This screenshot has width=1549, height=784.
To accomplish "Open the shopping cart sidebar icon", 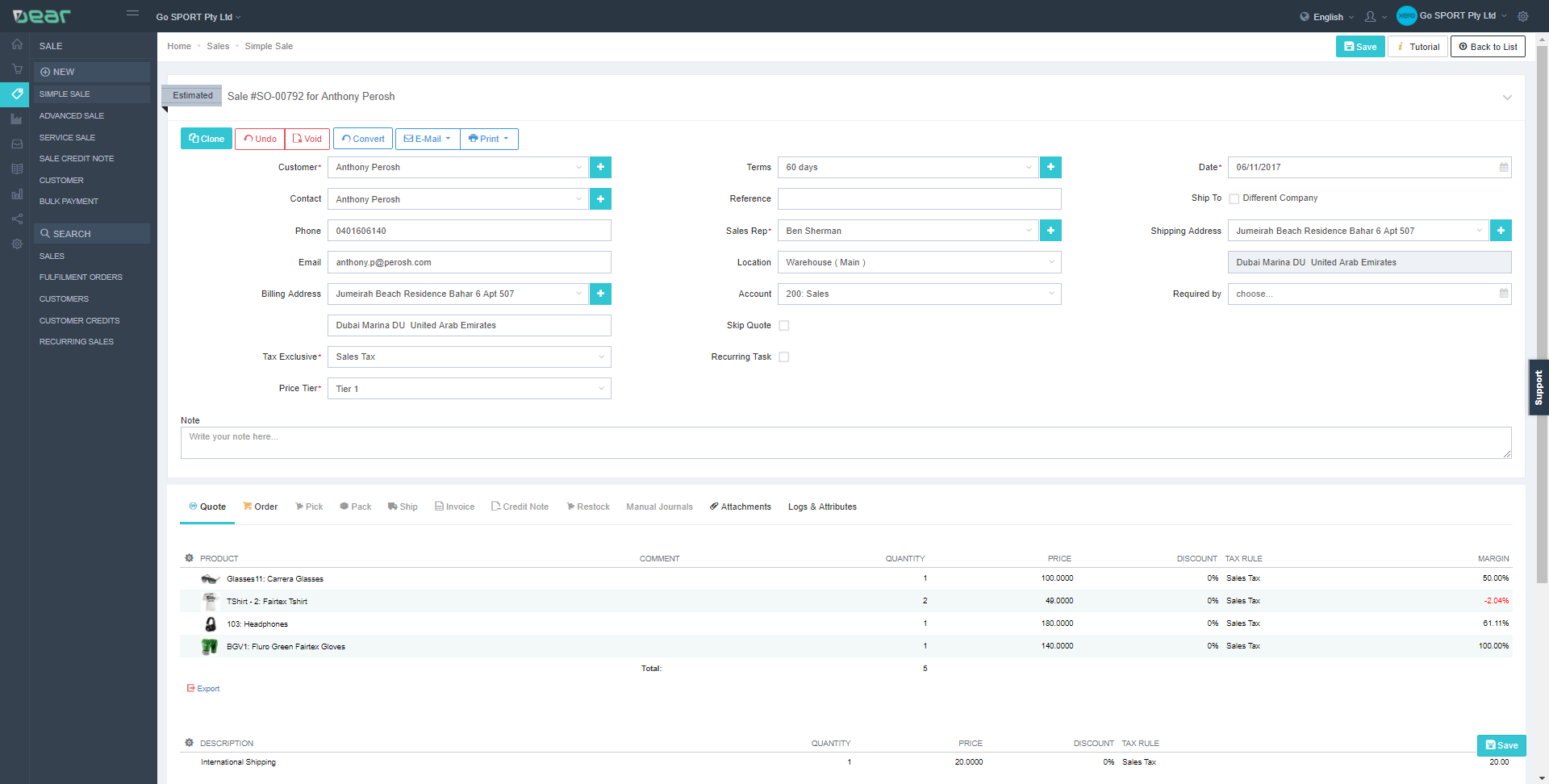I will [x=16, y=69].
